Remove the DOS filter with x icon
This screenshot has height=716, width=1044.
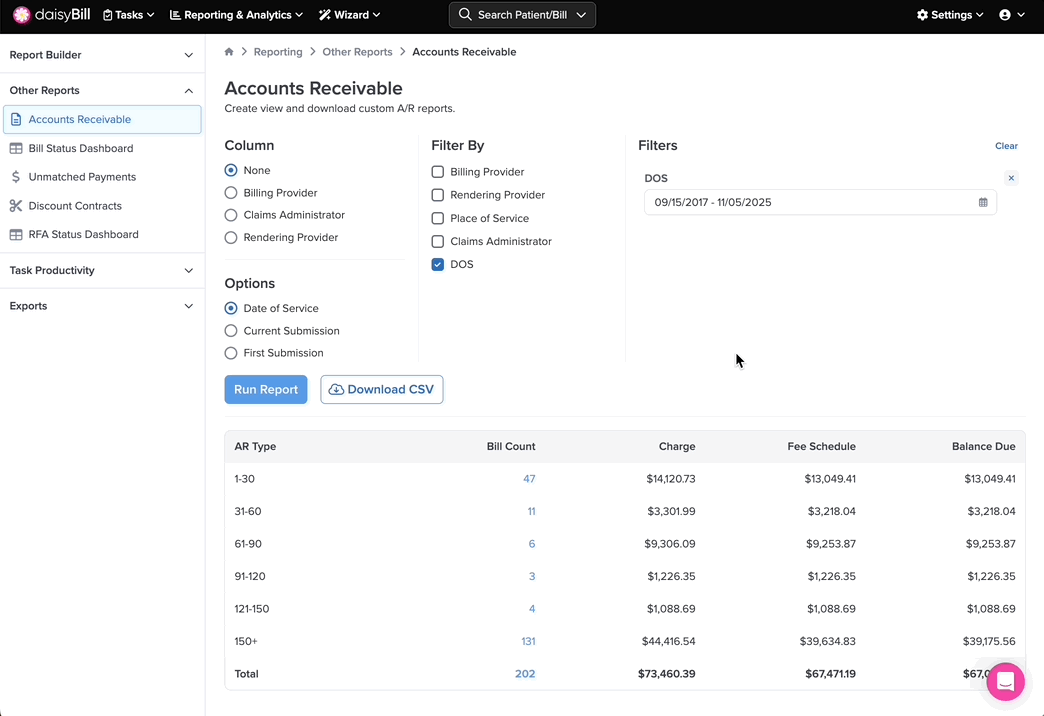1011,178
